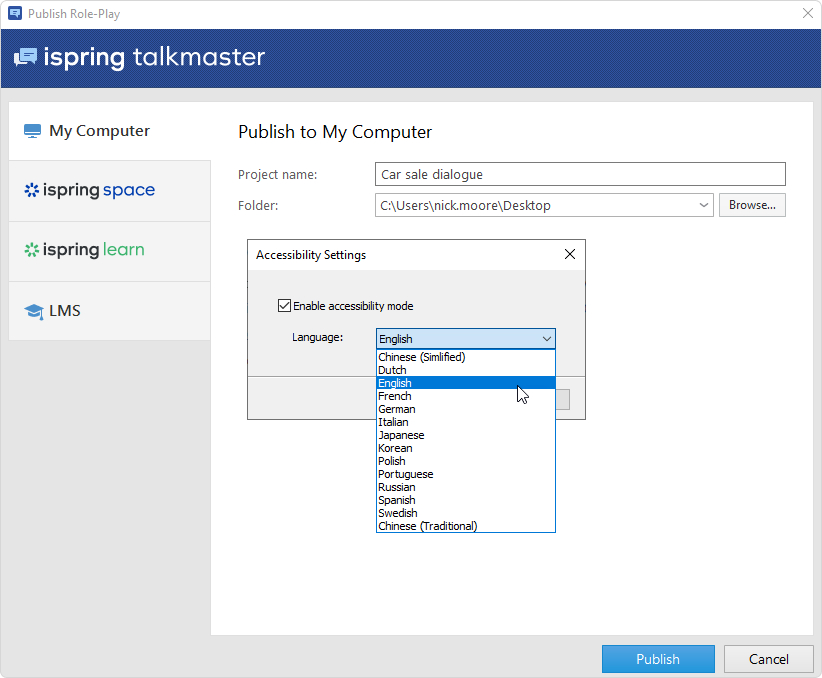The width and height of the screenshot is (822, 678).
Task: Open the iSpring Learn tab
Action: [x=85, y=250]
